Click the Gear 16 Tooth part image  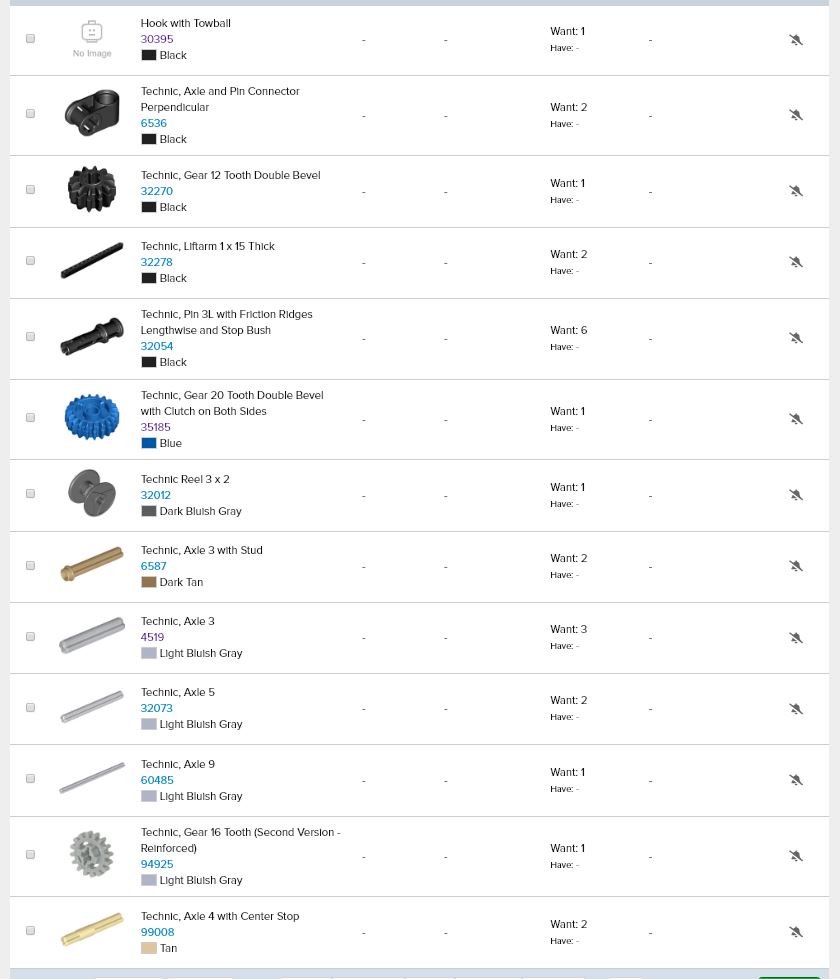pos(91,855)
